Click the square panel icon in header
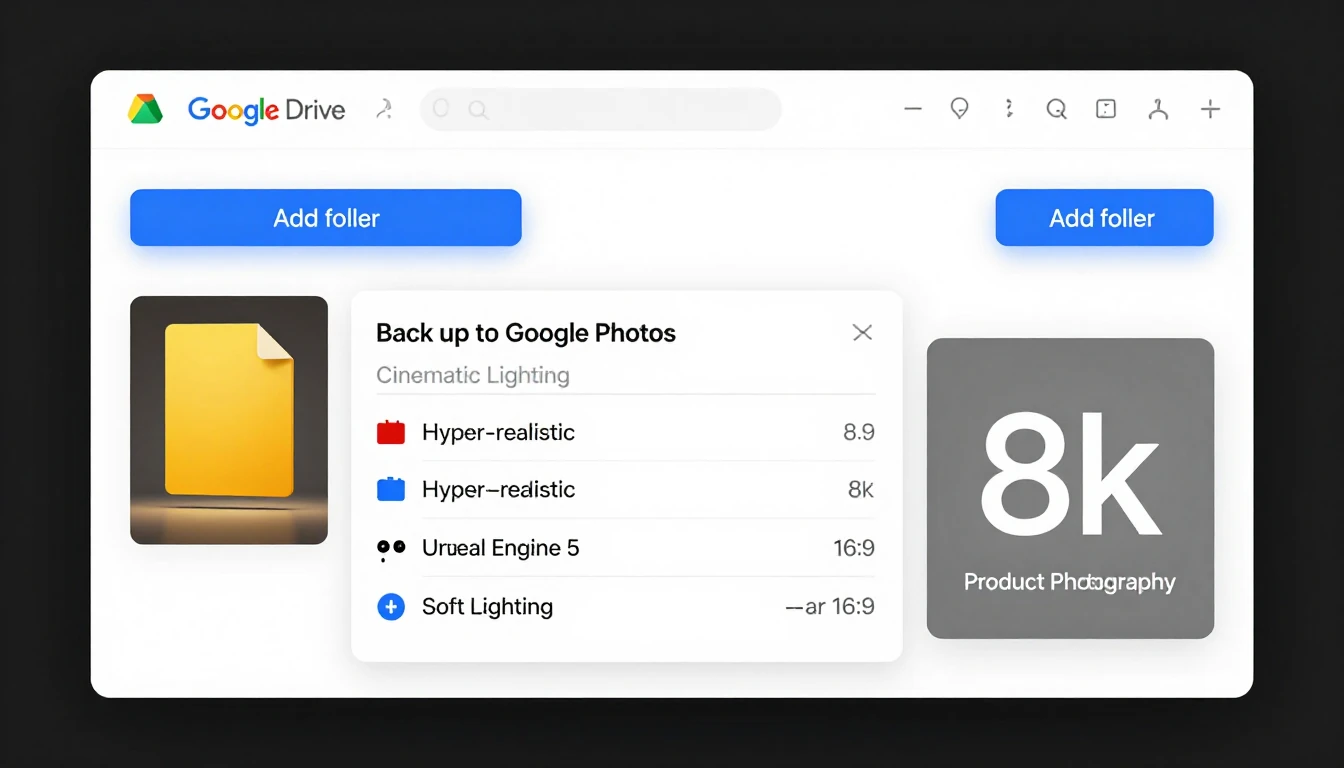Screen dimensions: 1344x768 (x=1106, y=109)
